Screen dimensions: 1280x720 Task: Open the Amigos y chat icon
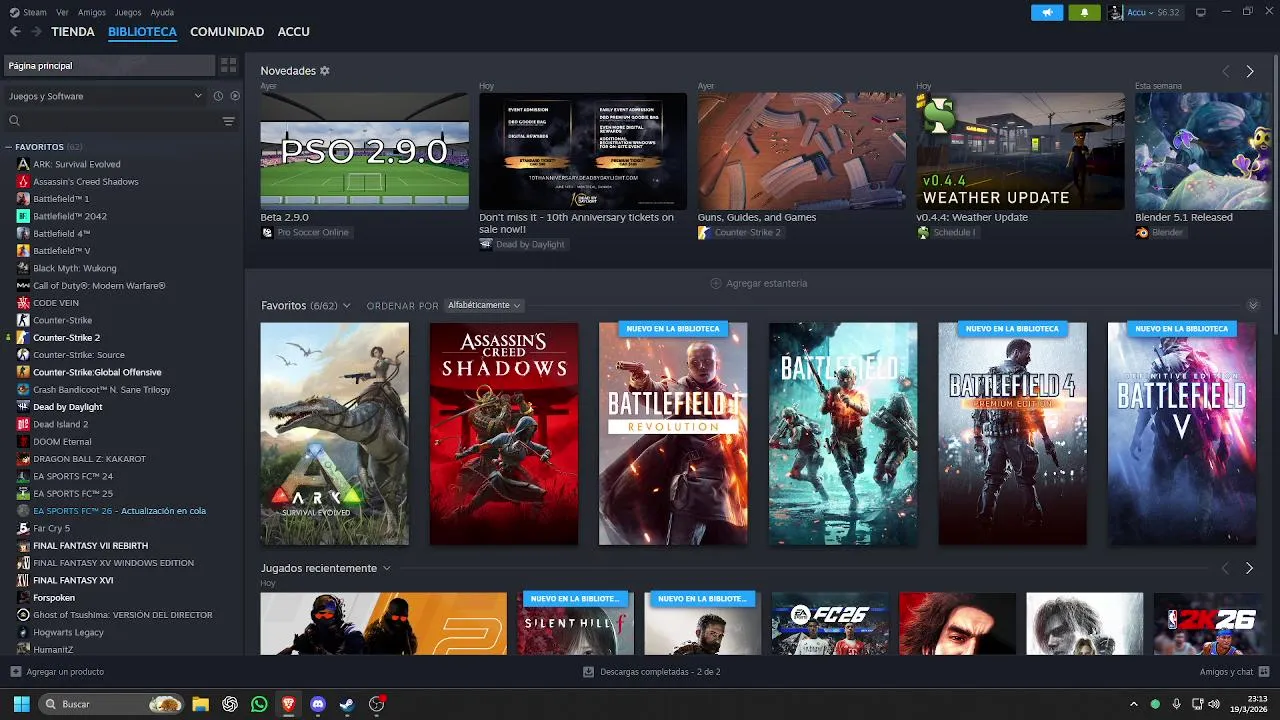(x=1265, y=672)
